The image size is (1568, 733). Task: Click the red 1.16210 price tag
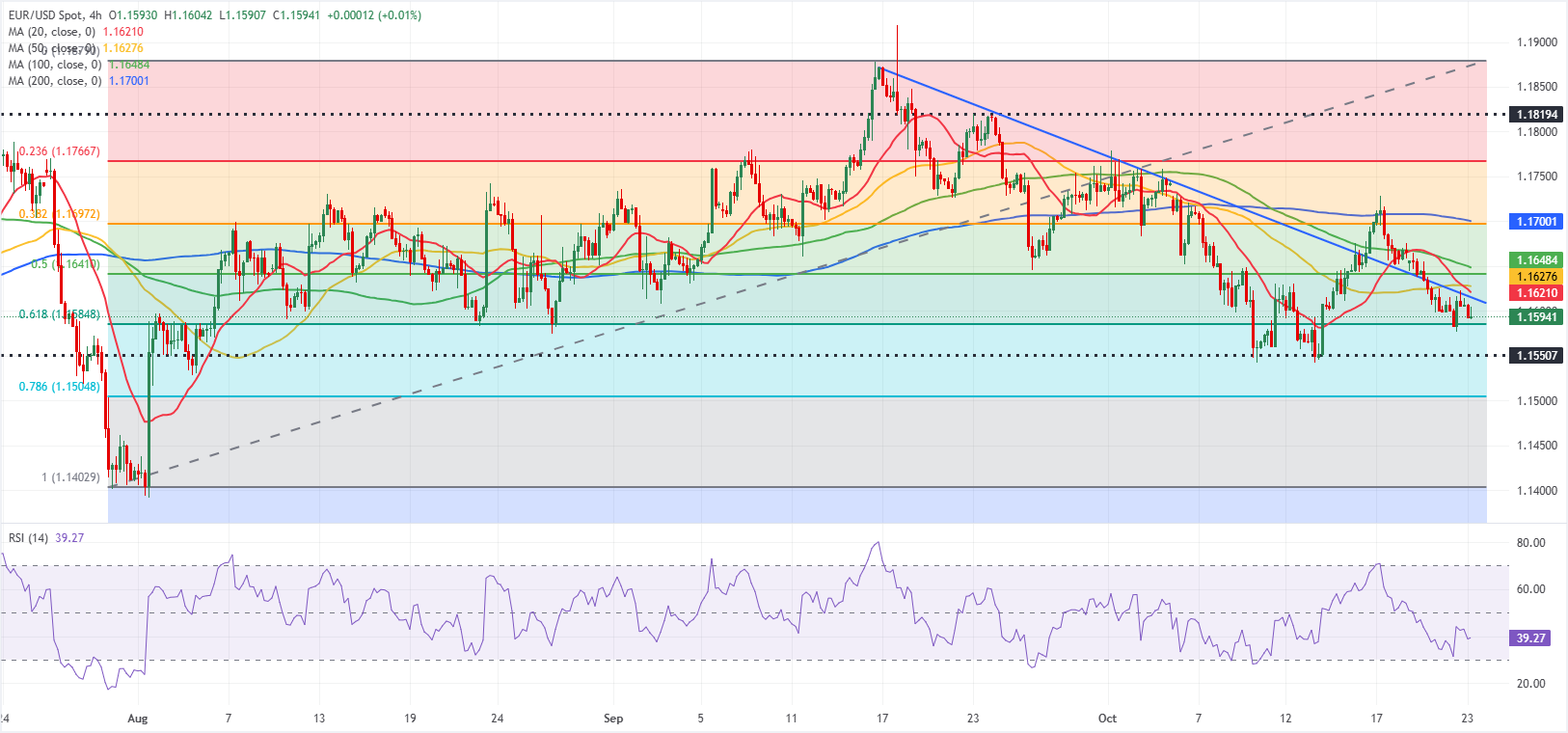coord(1536,293)
